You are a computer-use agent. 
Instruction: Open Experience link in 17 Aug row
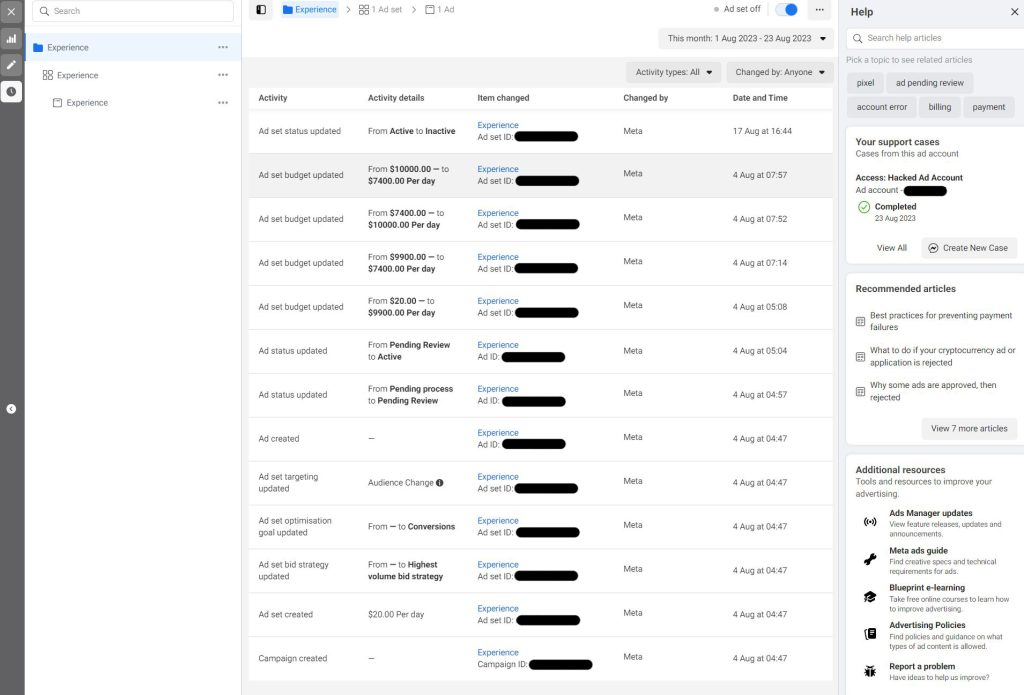pyautogui.click(x=498, y=125)
